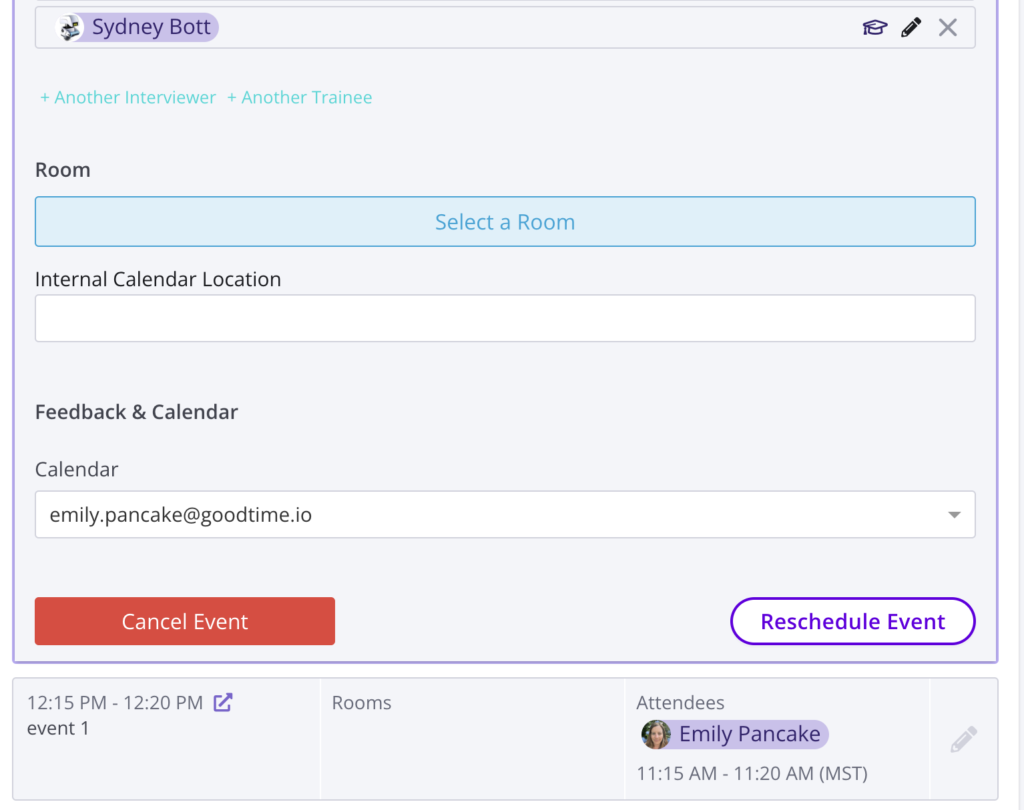This screenshot has height=810, width=1024.
Task: Click the Select a Room button
Action: pos(505,221)
